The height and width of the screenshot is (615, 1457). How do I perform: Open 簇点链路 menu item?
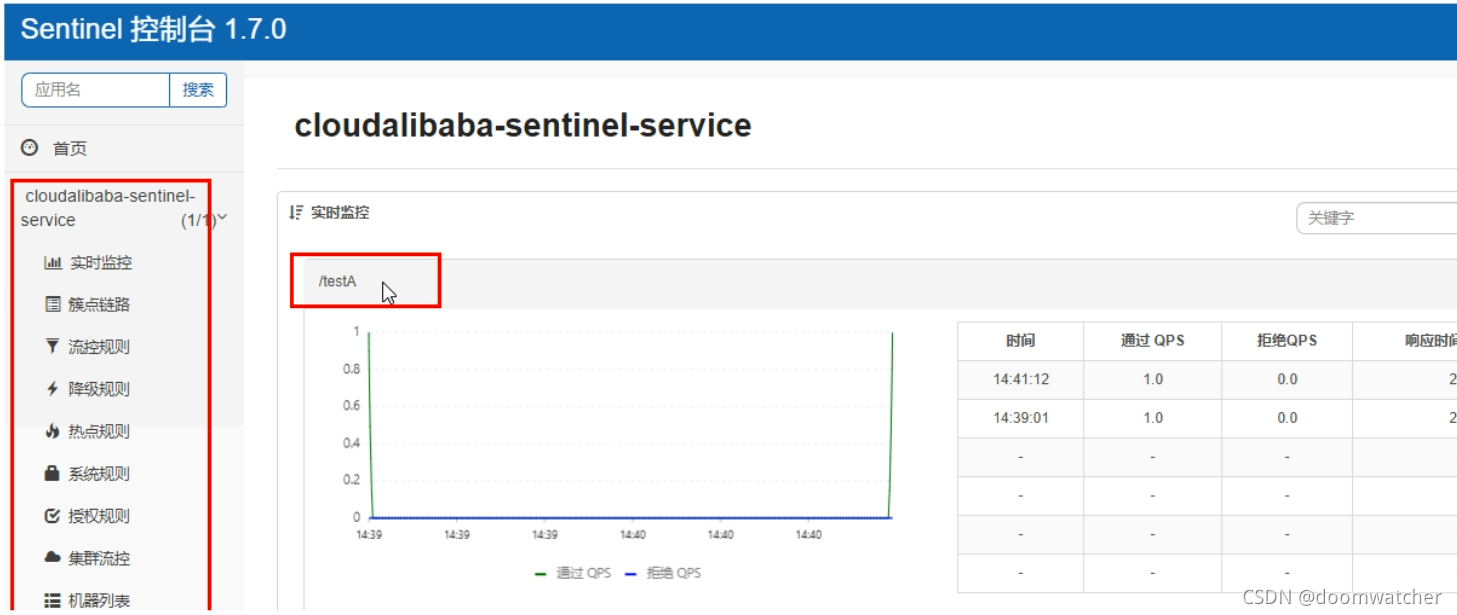98,305
